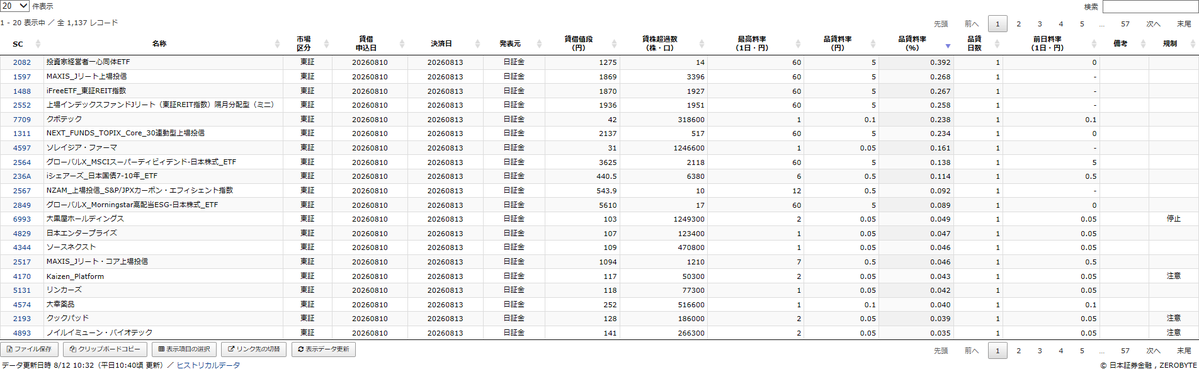Open stock code 6993 link
1199x369 pixels.
22,218
